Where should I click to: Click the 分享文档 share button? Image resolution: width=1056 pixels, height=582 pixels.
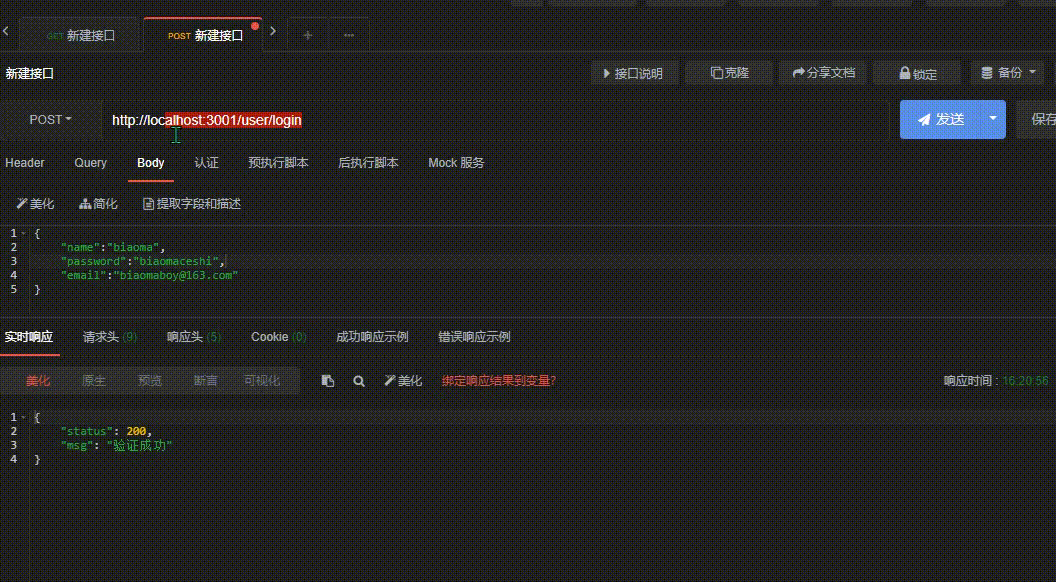[x=824, y=73]
